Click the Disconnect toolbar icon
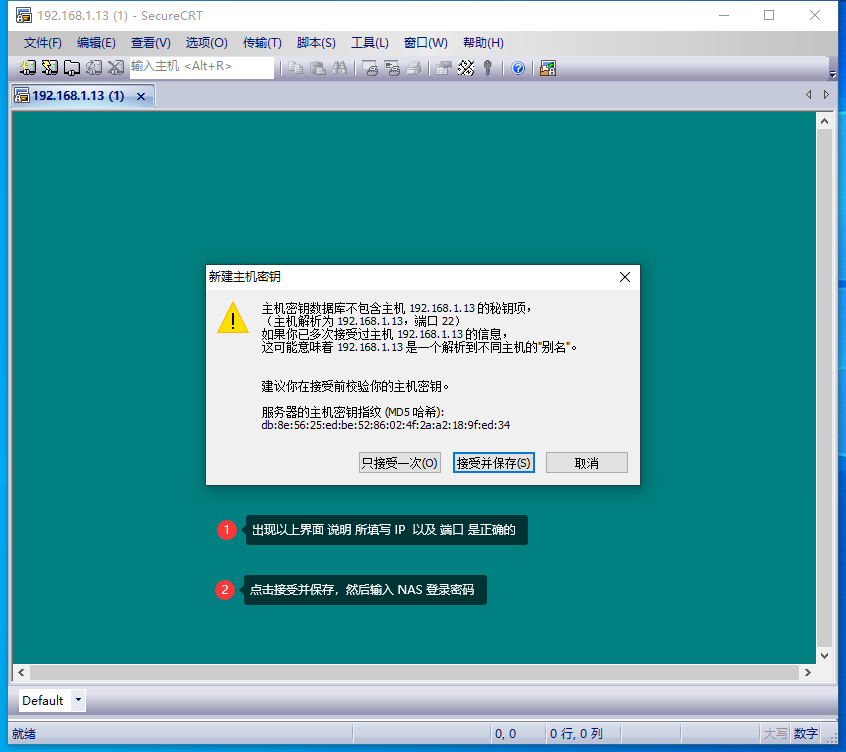The image size is (846, 752). click(115, 67)
